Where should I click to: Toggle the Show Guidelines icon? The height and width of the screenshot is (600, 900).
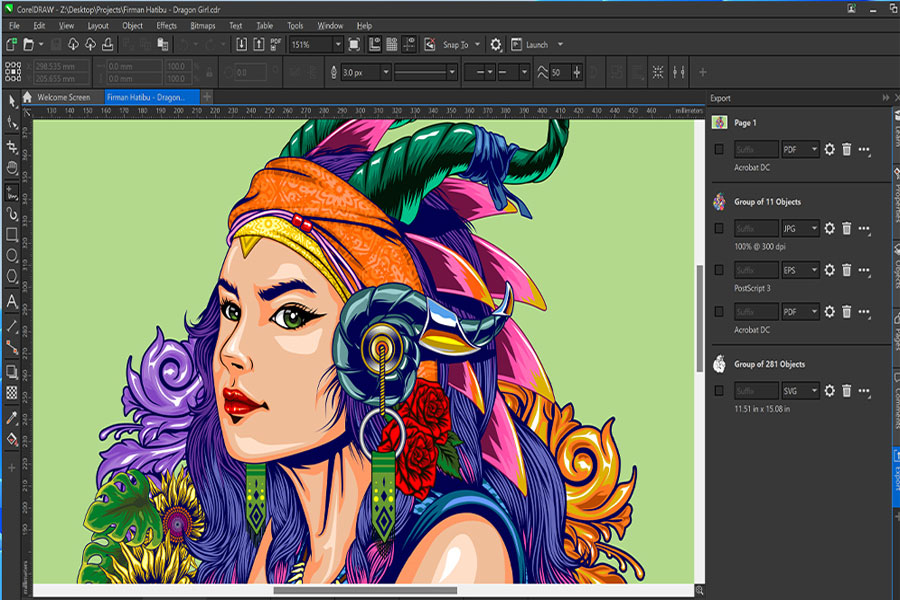pos(409,44)
